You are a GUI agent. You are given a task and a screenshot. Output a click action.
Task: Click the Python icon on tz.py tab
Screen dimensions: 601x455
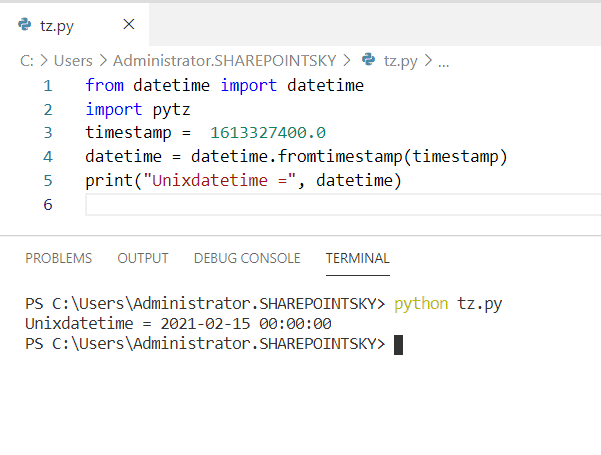[25, 25]
